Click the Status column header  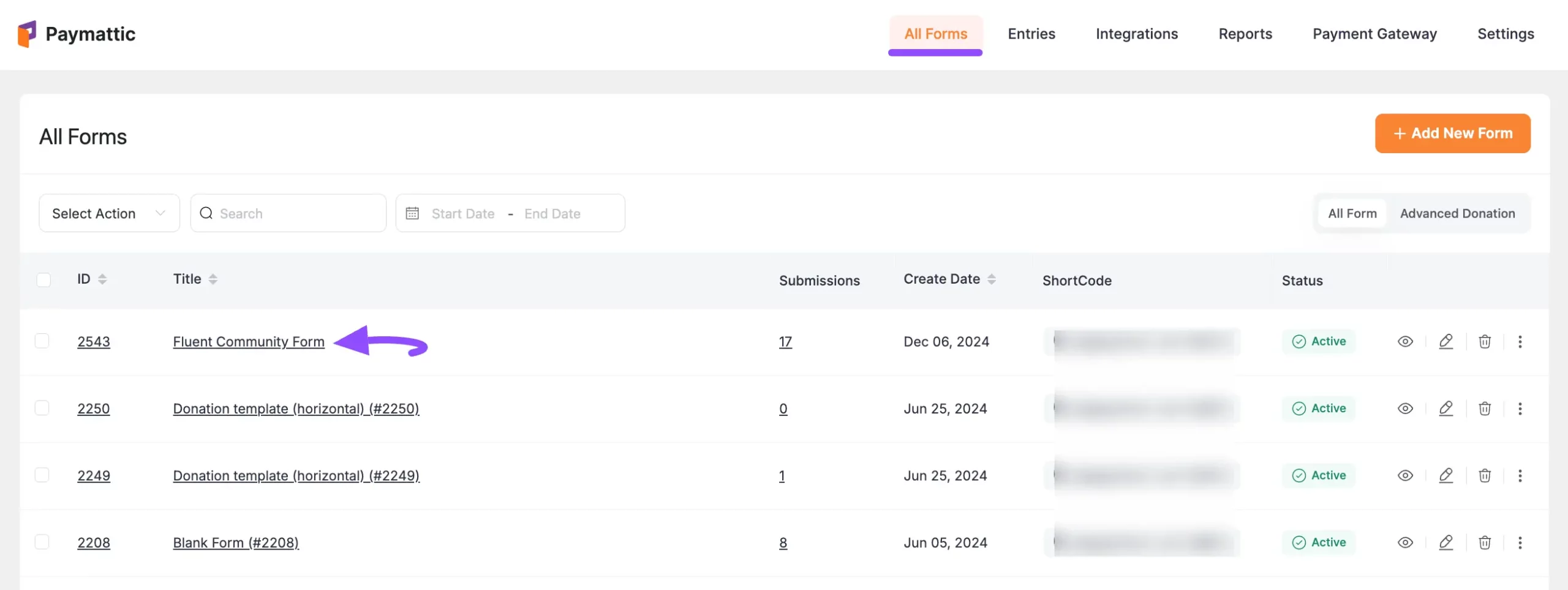1302,281
